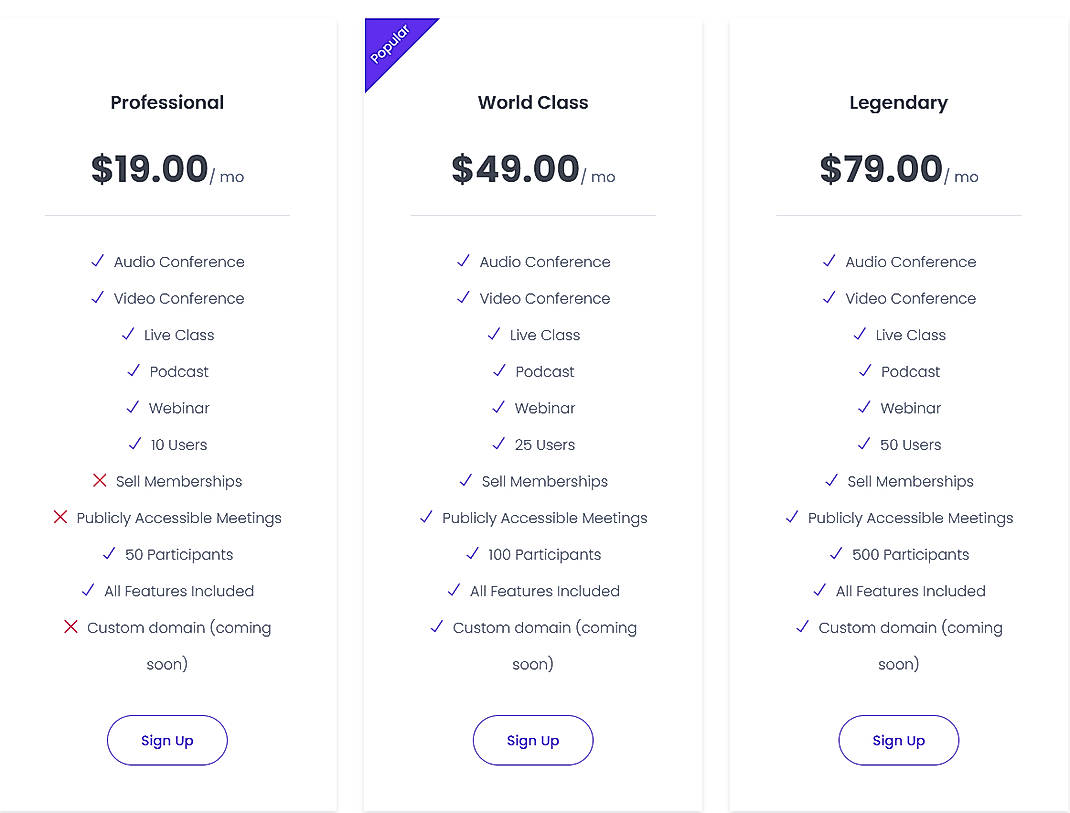
Task: Click Sign Up under the Professional plan
Action: pyautogui.click(x=167, y=740)
